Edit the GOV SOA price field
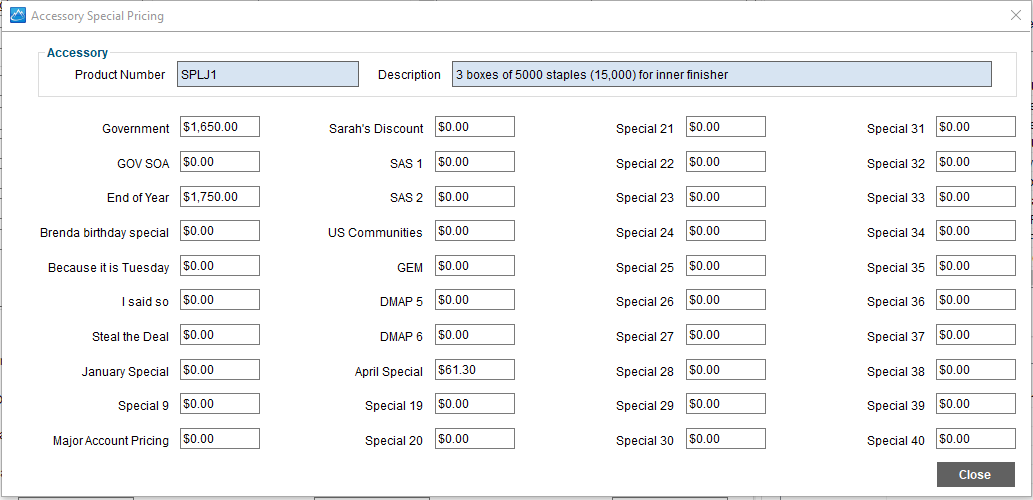 220,161
